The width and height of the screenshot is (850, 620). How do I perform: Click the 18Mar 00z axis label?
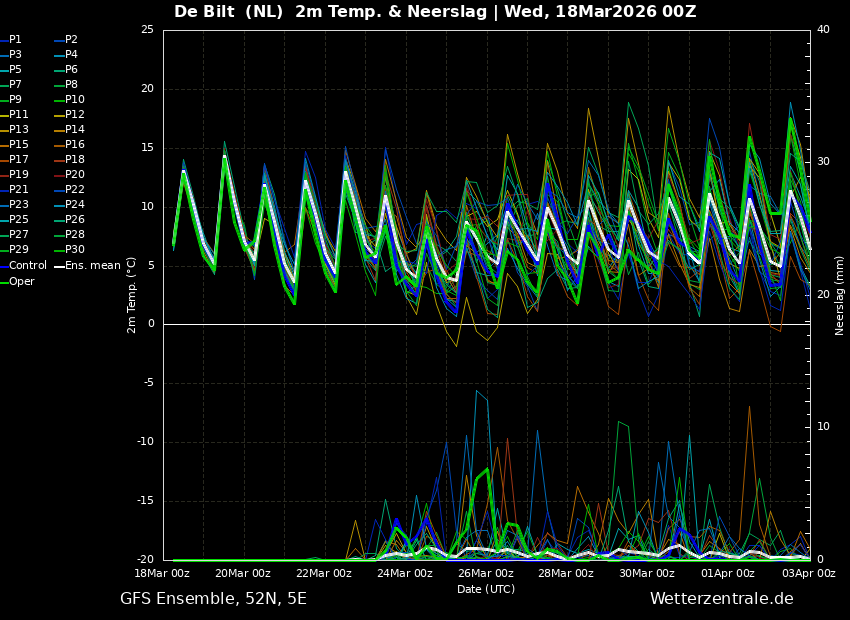(162, 574)
